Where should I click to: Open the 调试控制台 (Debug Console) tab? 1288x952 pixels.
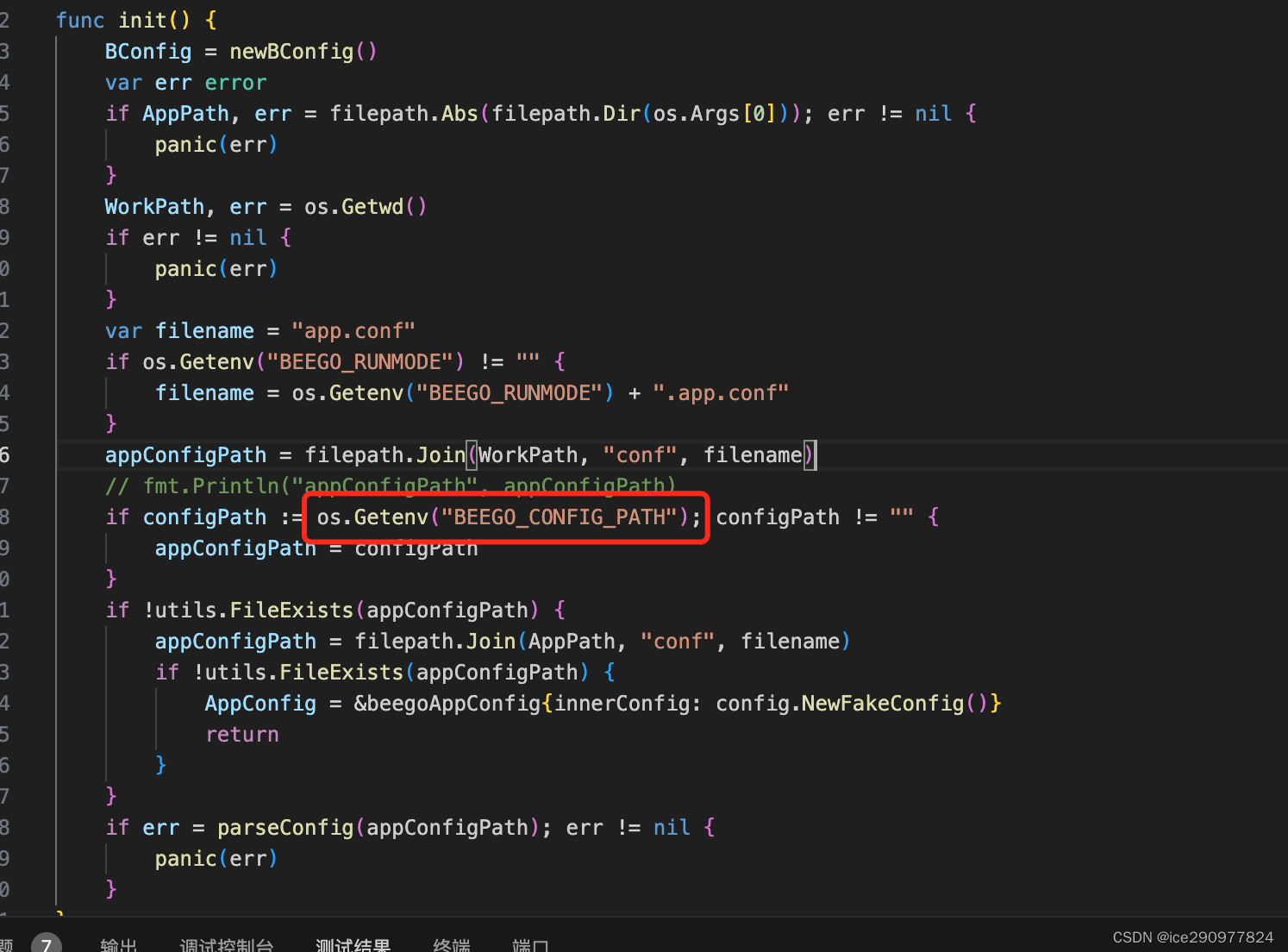227,944
